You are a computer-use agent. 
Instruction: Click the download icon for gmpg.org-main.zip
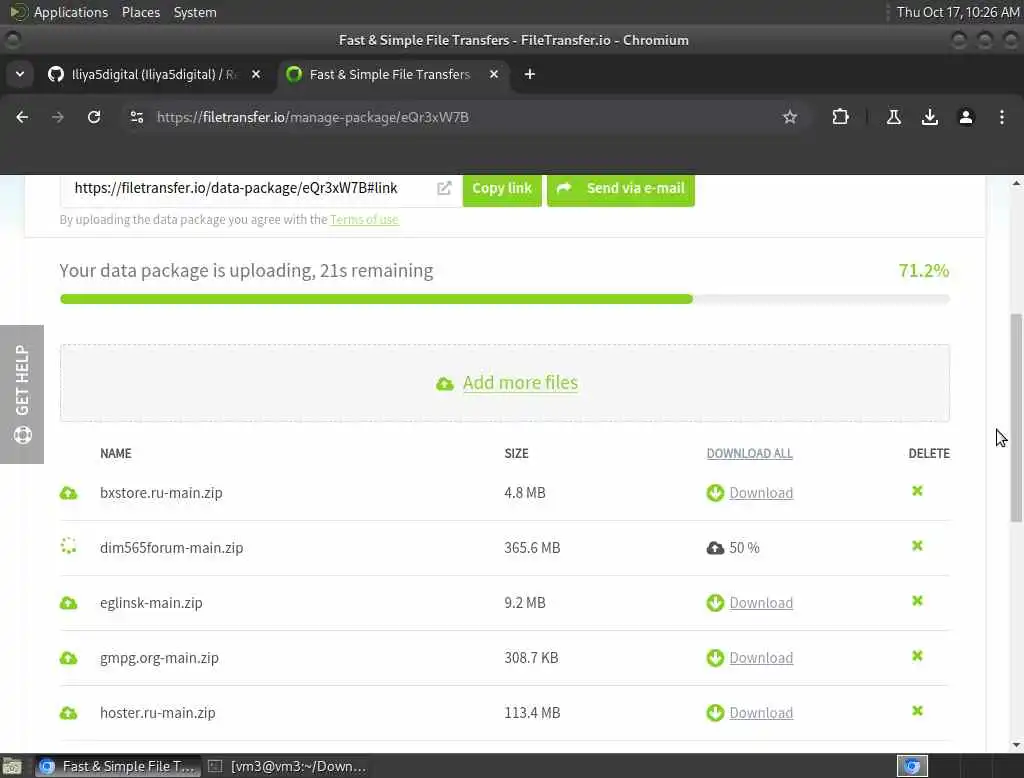(x=715, y=658)
